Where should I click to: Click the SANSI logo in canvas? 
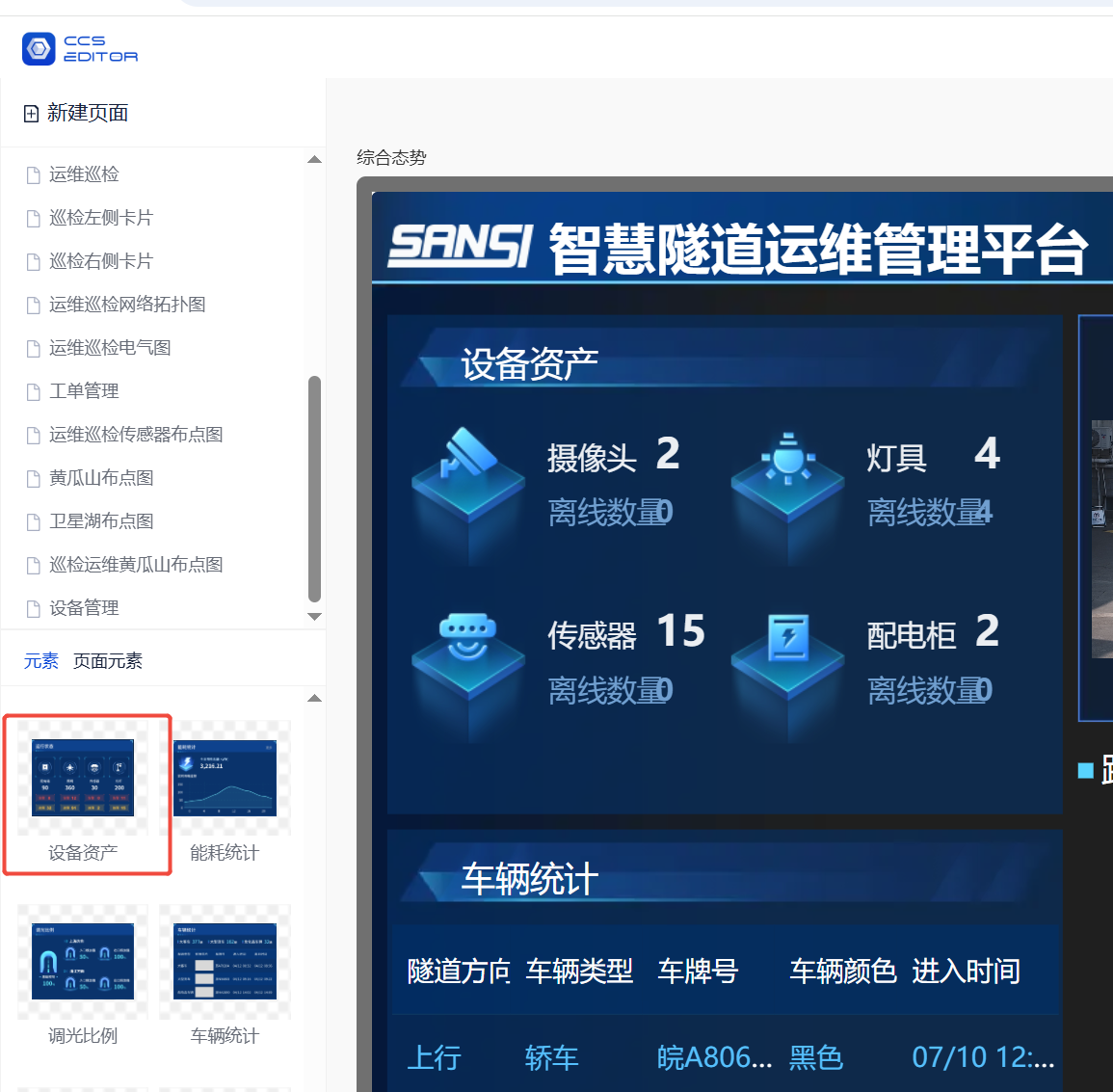[461, 247]
